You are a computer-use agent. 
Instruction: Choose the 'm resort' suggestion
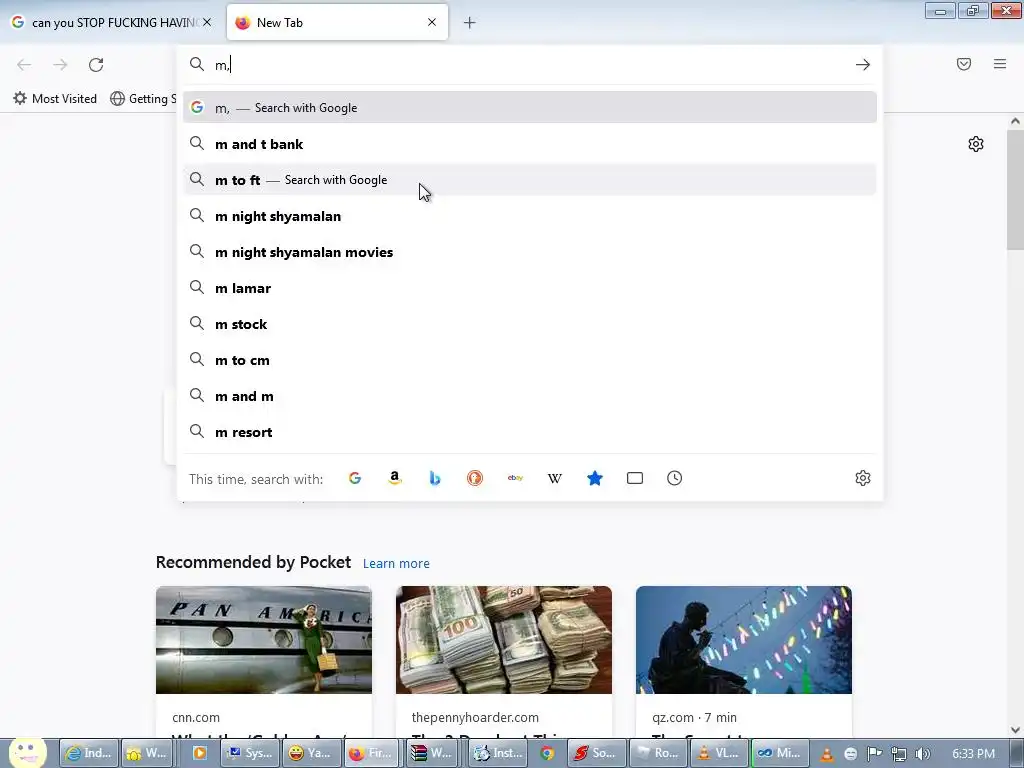coord(530,432)
